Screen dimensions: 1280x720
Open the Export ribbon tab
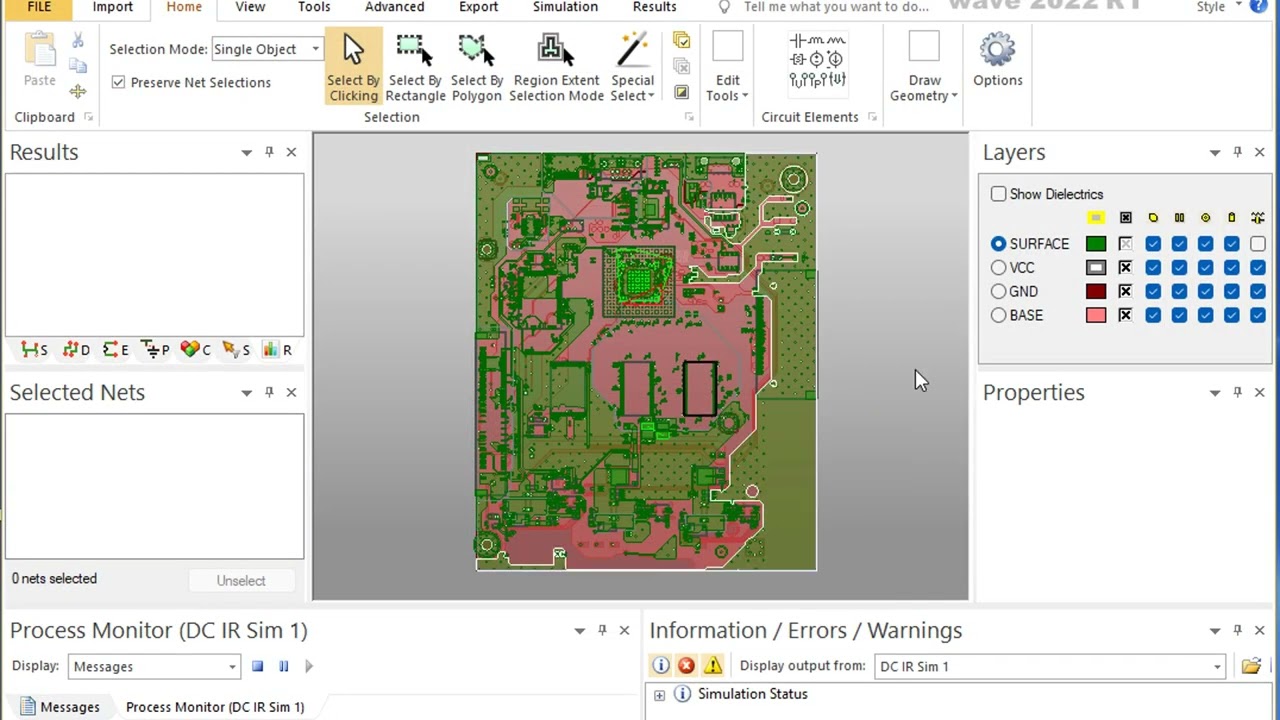(478, 7)
